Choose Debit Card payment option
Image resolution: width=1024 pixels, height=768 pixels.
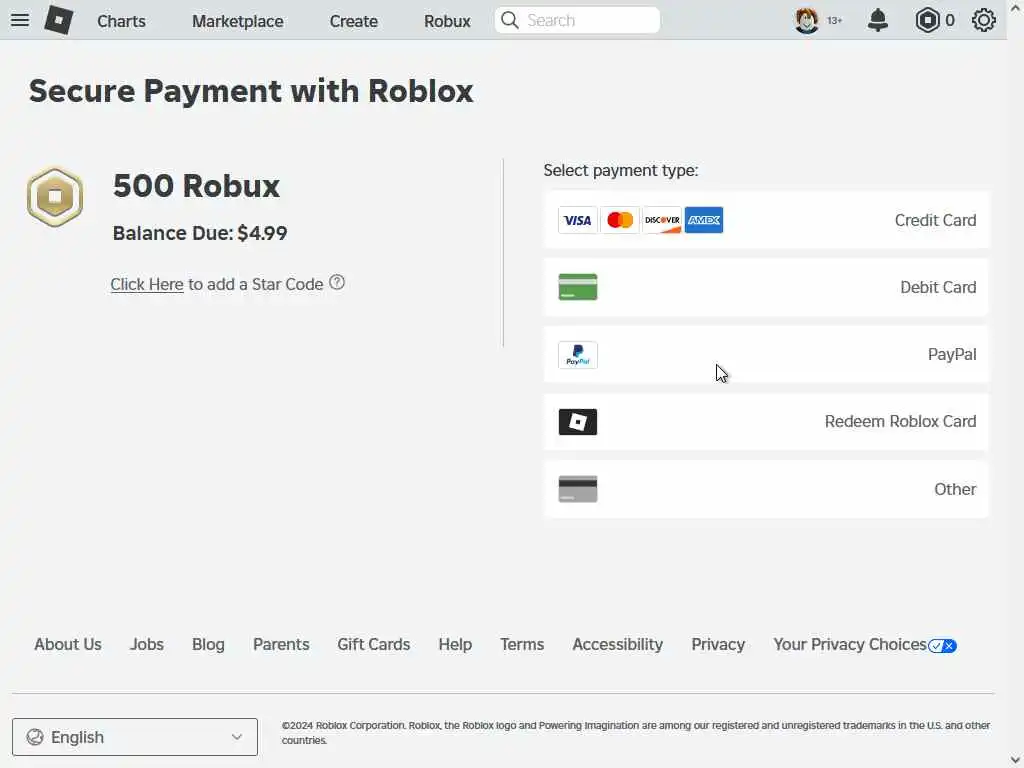pos(766,287)
